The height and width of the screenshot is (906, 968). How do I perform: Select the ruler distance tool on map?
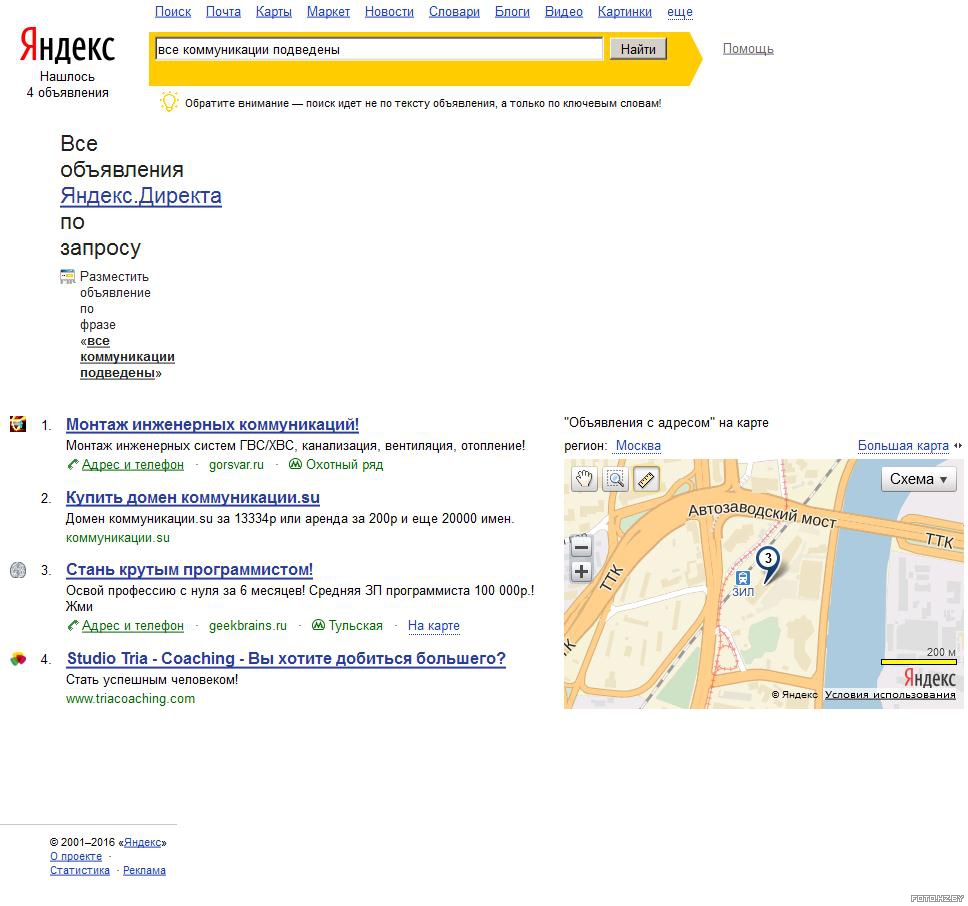click(x=646, y=480)
